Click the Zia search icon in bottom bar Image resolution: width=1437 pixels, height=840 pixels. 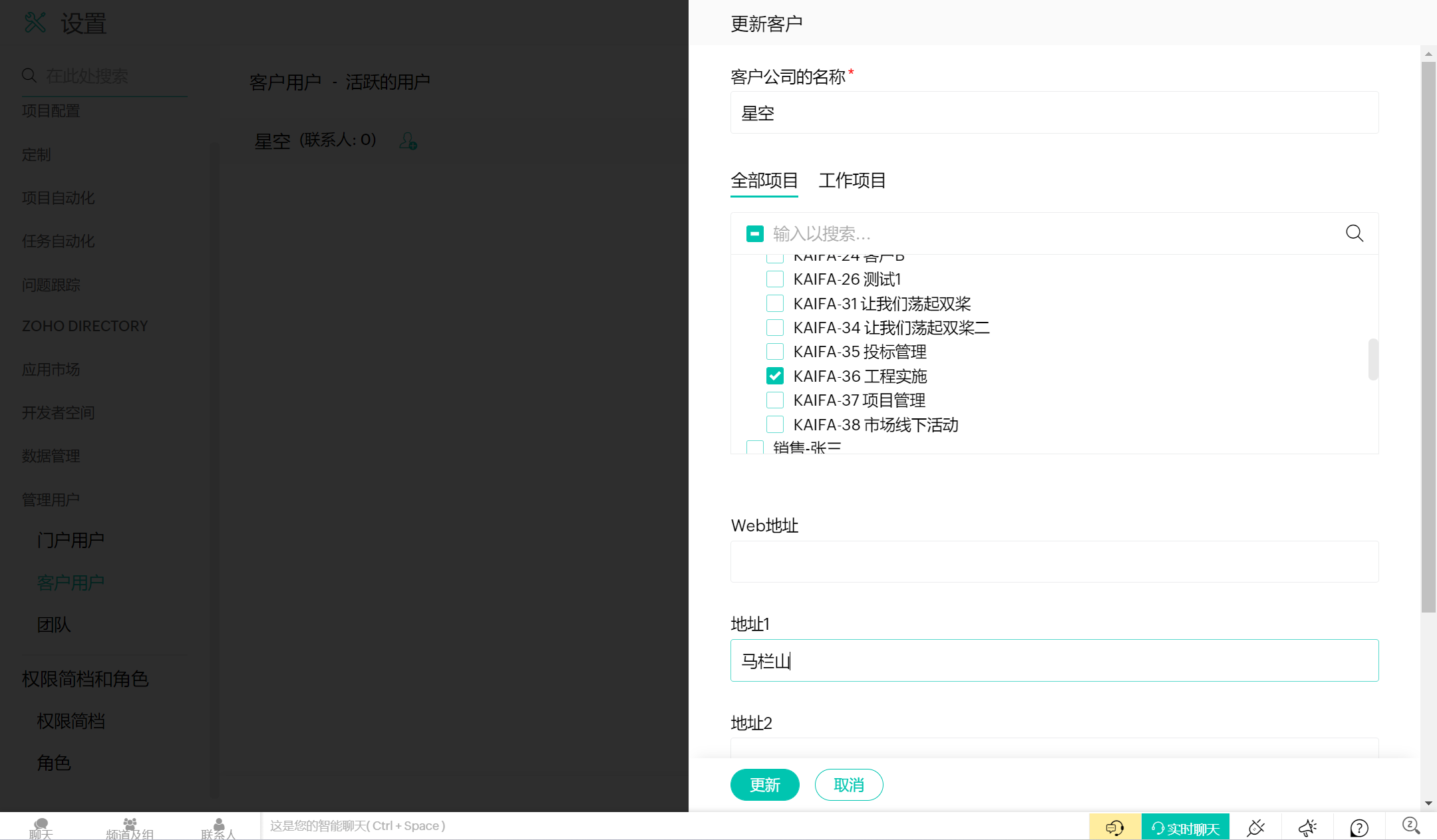(x=1410, y=826)
